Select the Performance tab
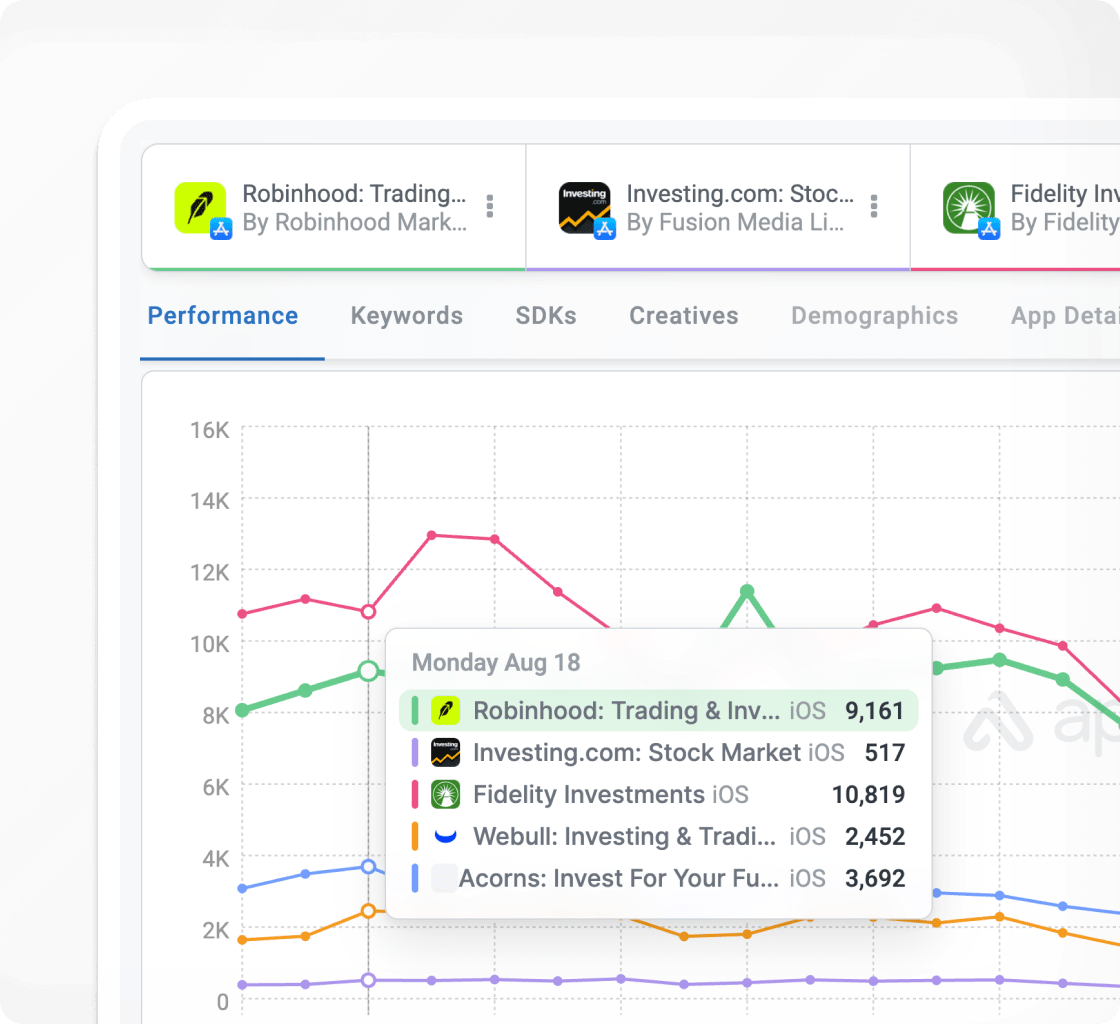This screenshot has width=1120, height=1024. coord(223,316)
